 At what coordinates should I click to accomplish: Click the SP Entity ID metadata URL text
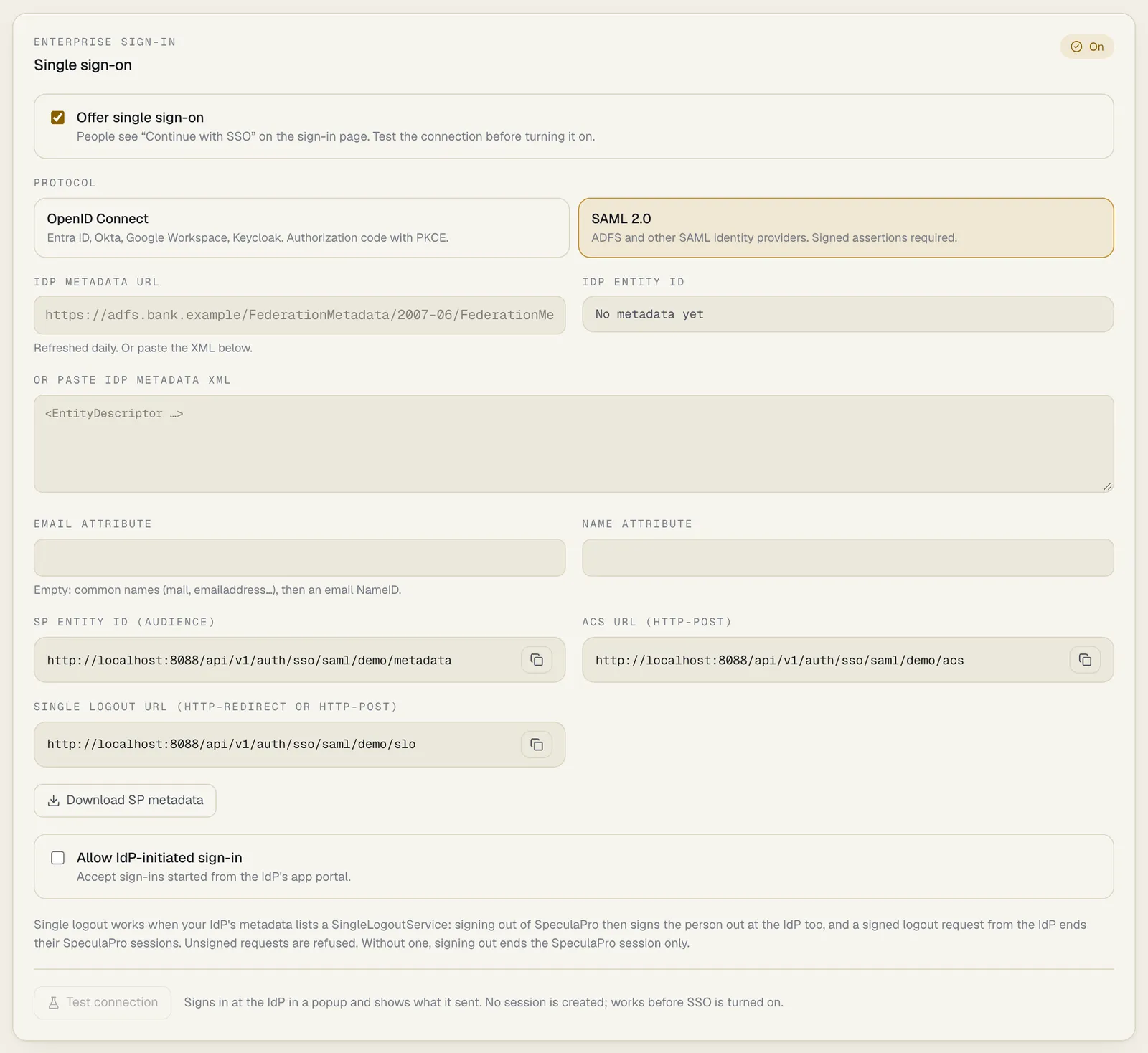point(250,661)
